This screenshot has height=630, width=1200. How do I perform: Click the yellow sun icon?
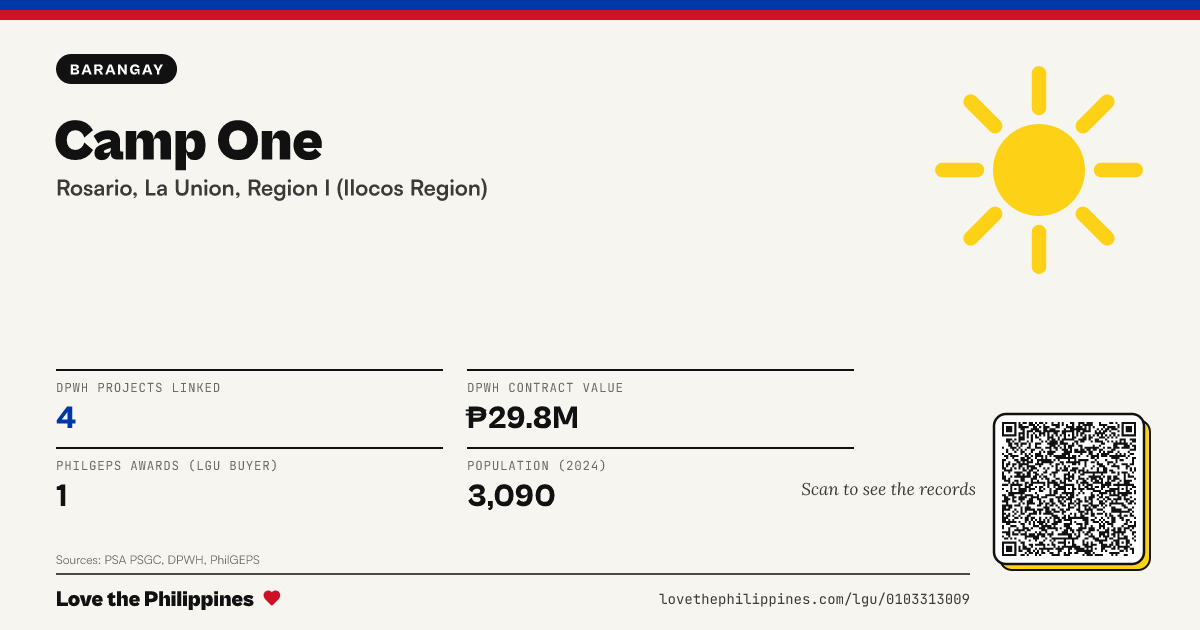1039,170
